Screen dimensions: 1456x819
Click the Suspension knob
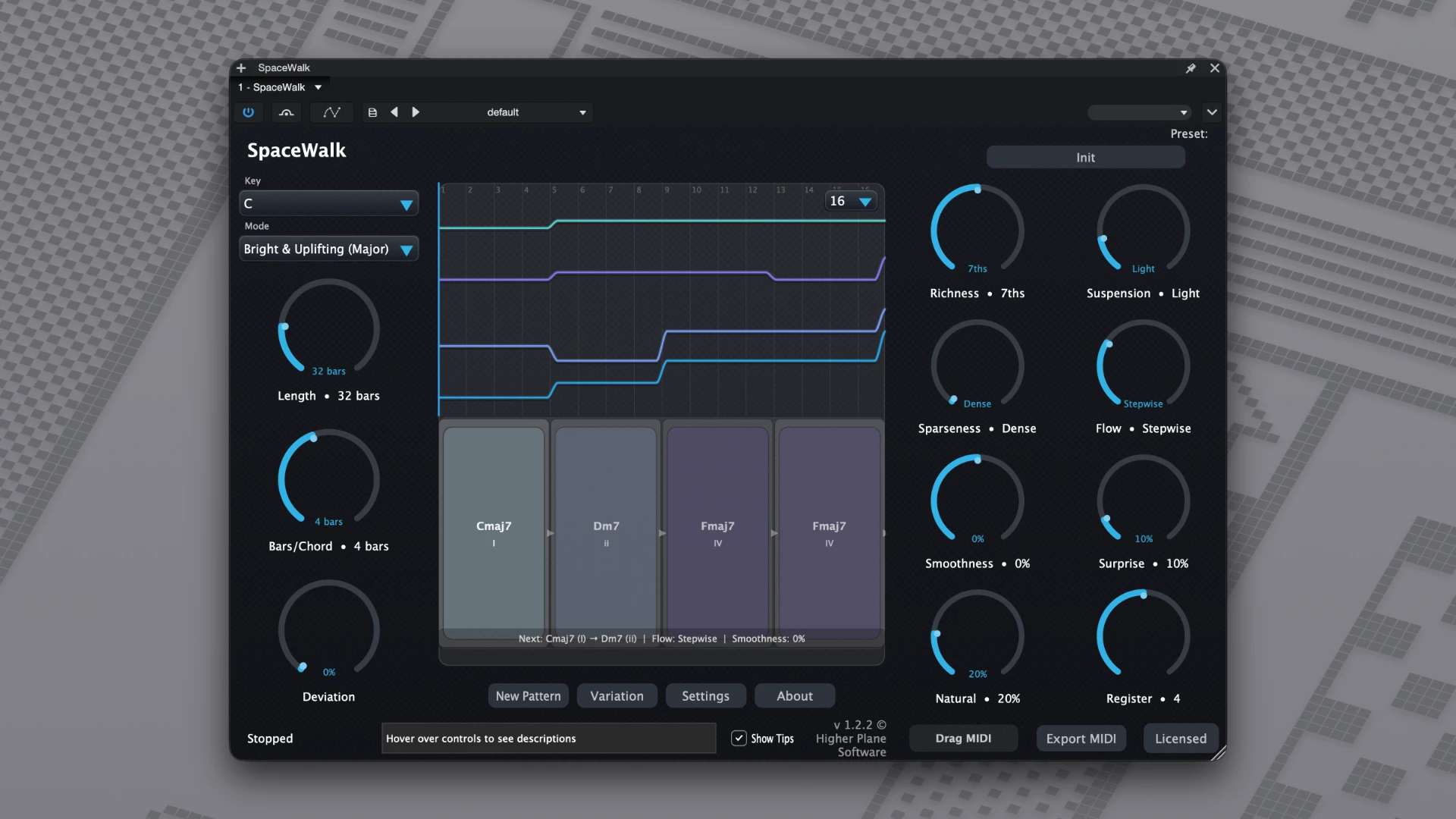(x=1143, y=231)
